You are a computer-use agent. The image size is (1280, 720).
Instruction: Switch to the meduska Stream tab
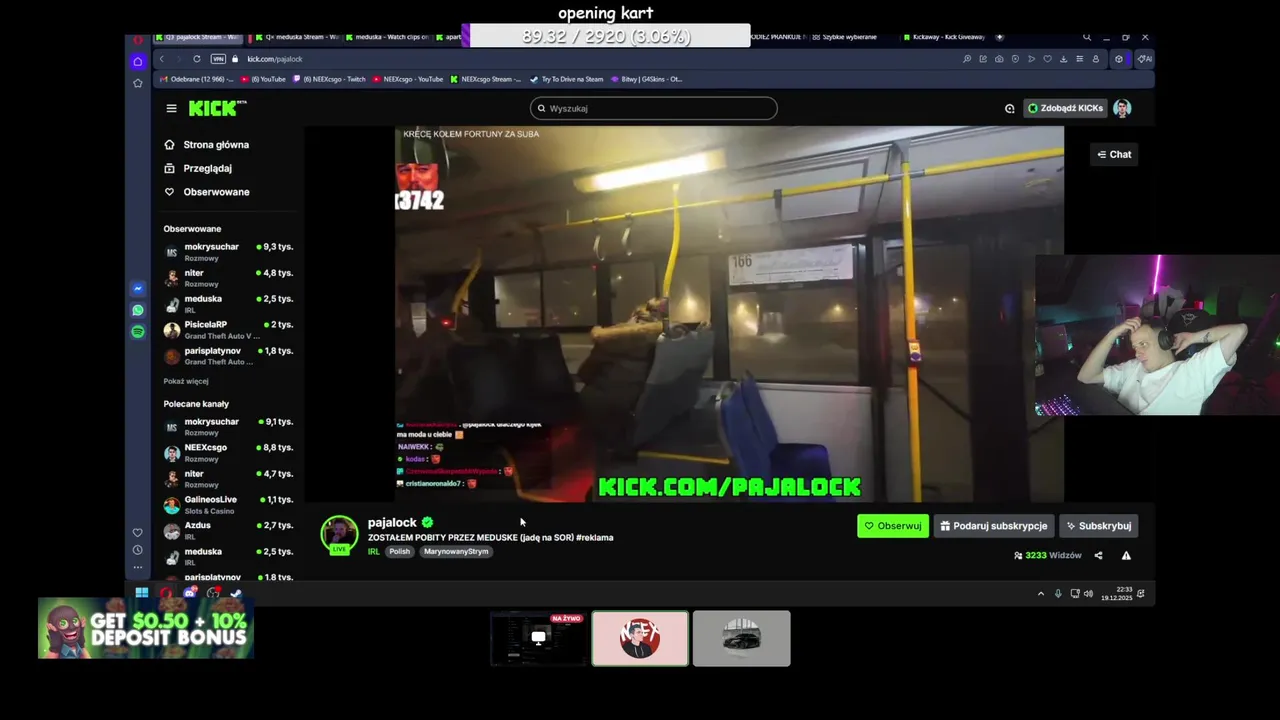[x=296, y=37]
